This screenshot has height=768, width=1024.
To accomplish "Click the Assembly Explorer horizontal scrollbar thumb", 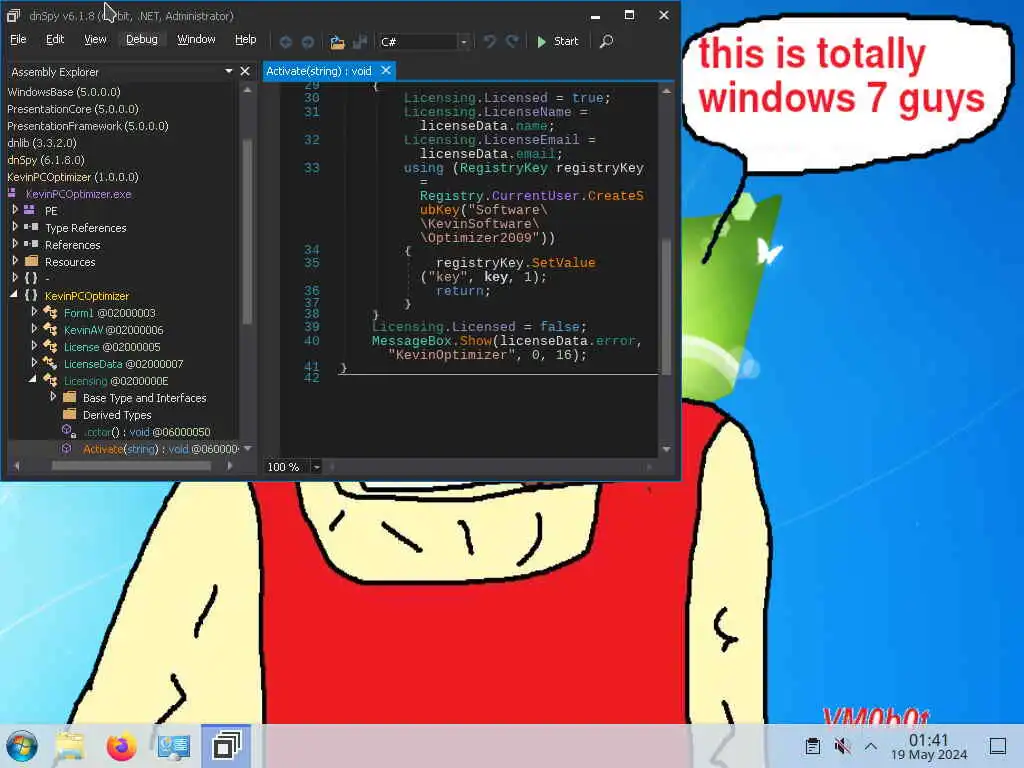I will [132, 466].
